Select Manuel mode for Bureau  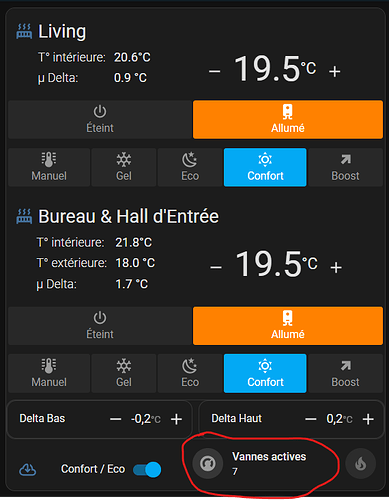(x=49, y=373)
